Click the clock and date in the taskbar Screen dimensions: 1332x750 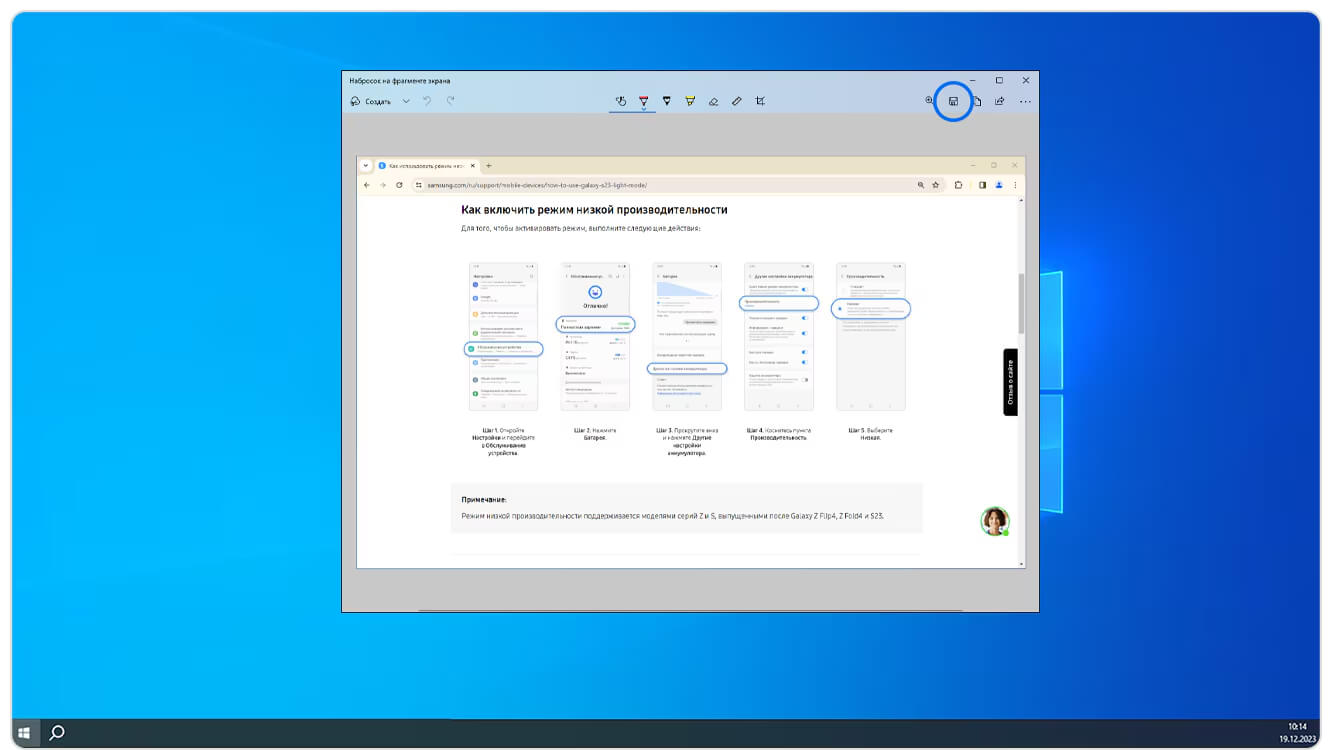click(1296, 733)
